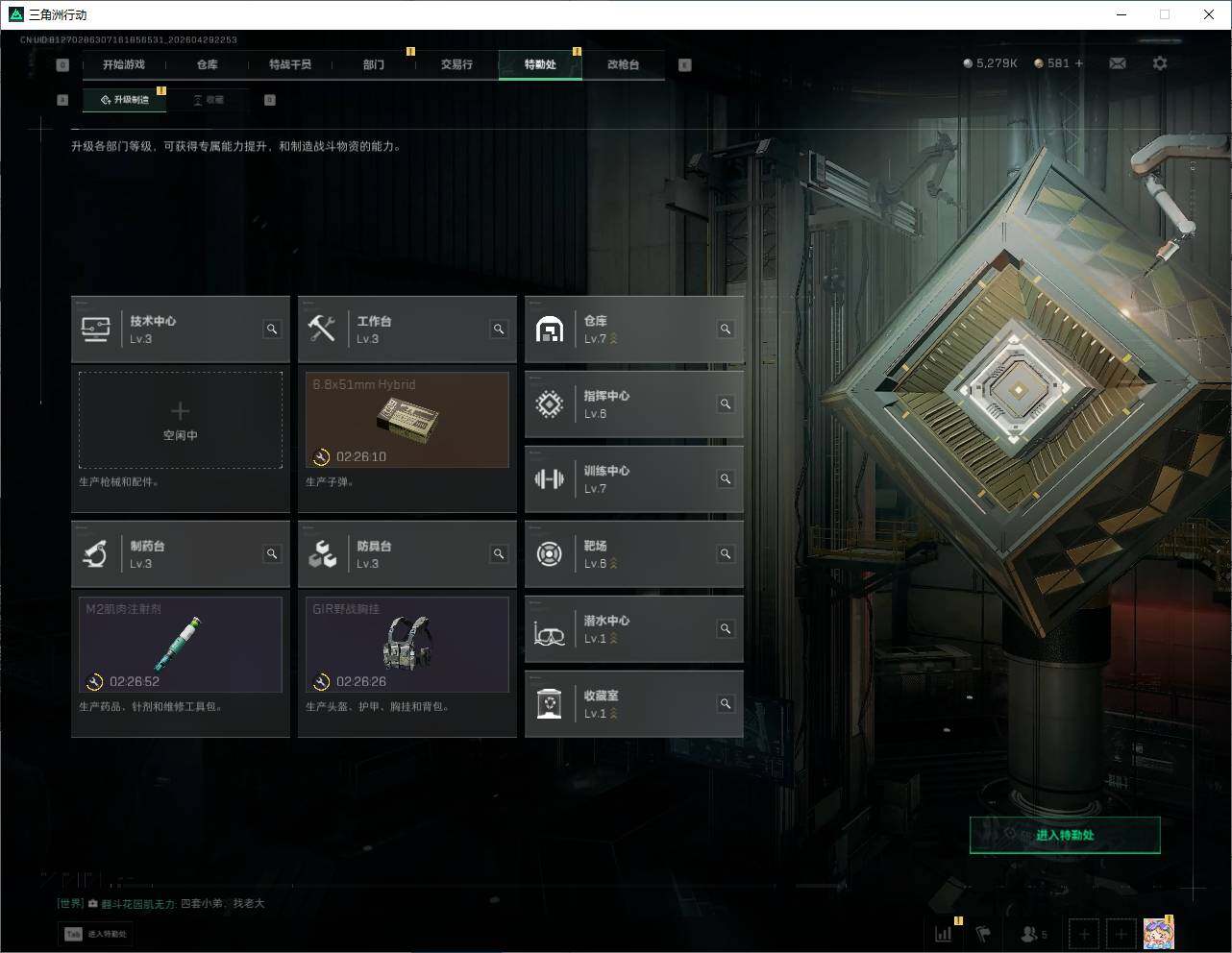Open the friends list icon showing 5
This screenshot has width=1232, height=953.
coord(1033,933)
